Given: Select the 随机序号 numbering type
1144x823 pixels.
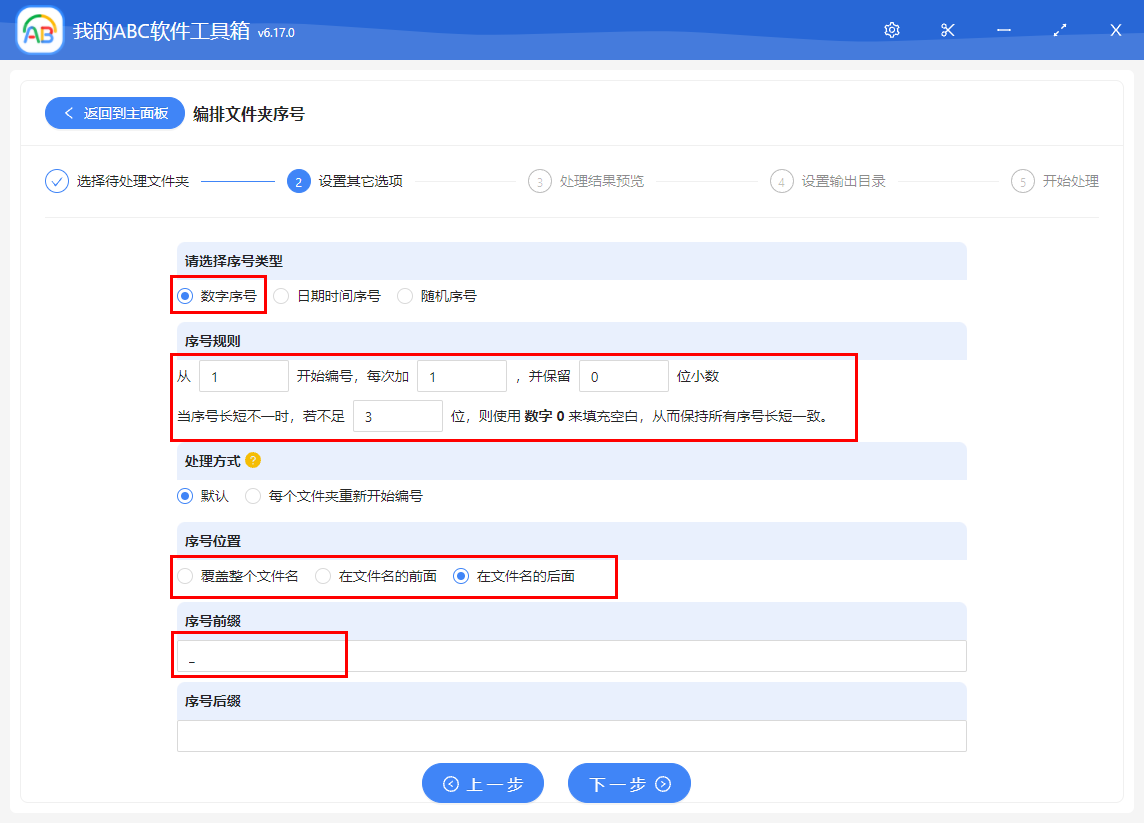Looking at the screenshot, I should 404,296.
